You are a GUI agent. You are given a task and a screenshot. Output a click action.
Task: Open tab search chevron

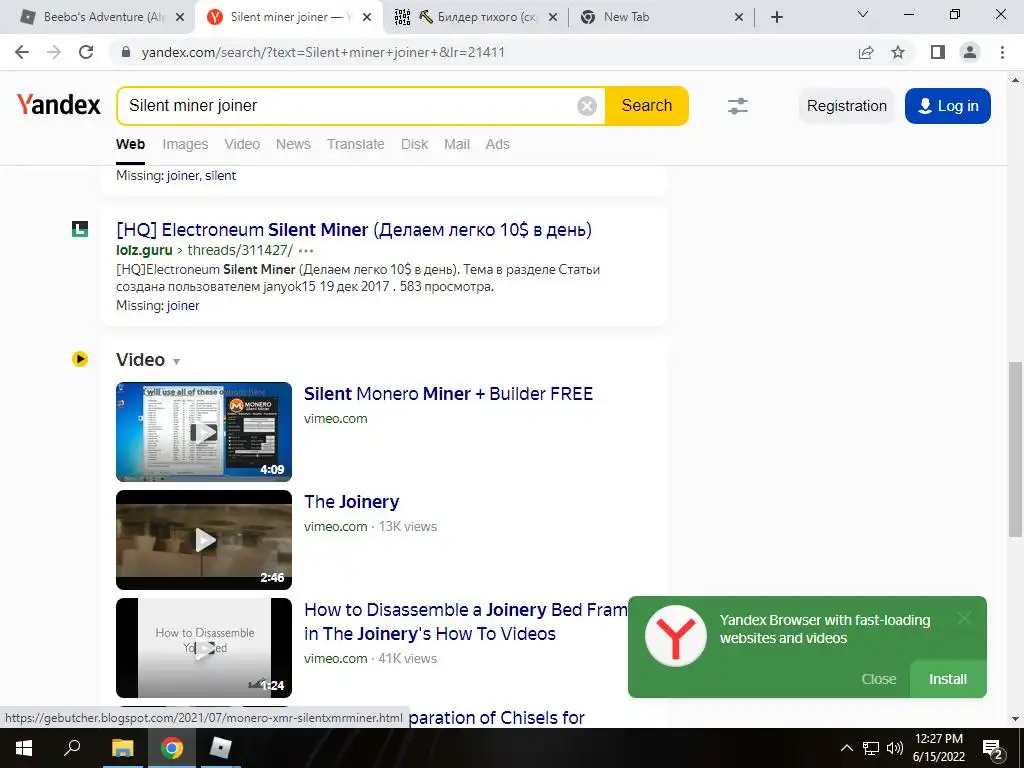863,14
